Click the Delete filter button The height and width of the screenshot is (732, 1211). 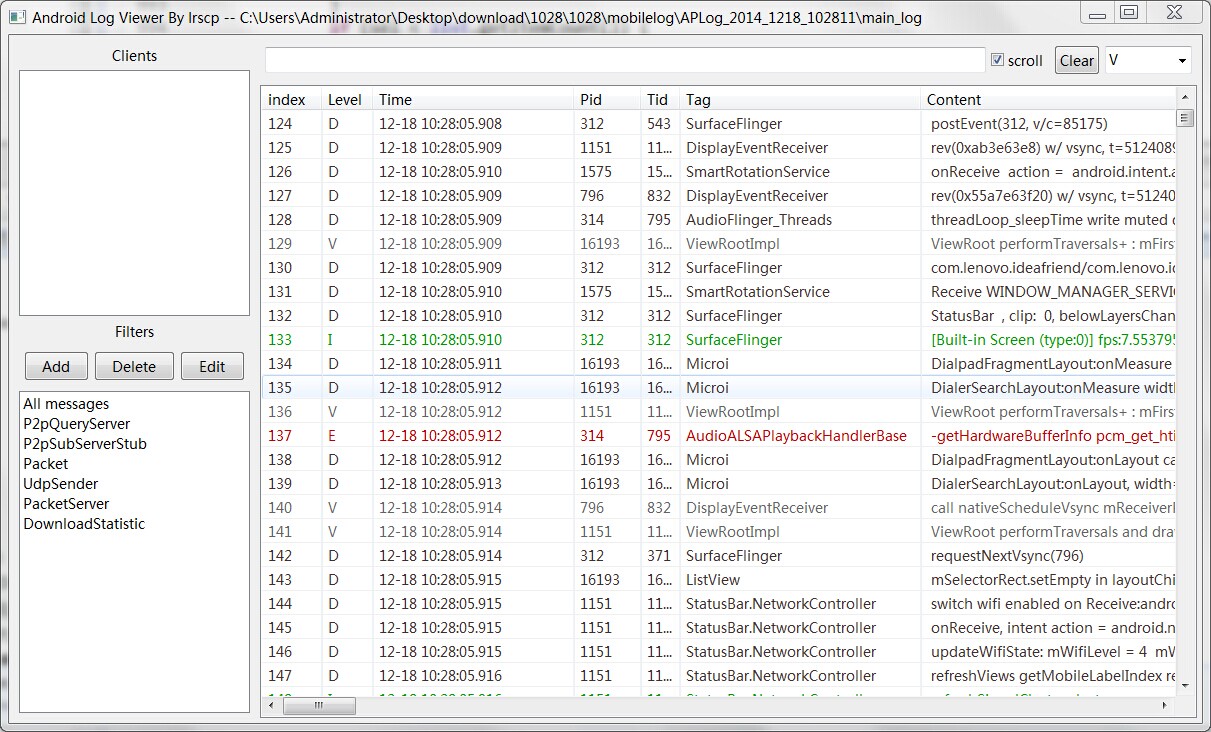[134, 366]
